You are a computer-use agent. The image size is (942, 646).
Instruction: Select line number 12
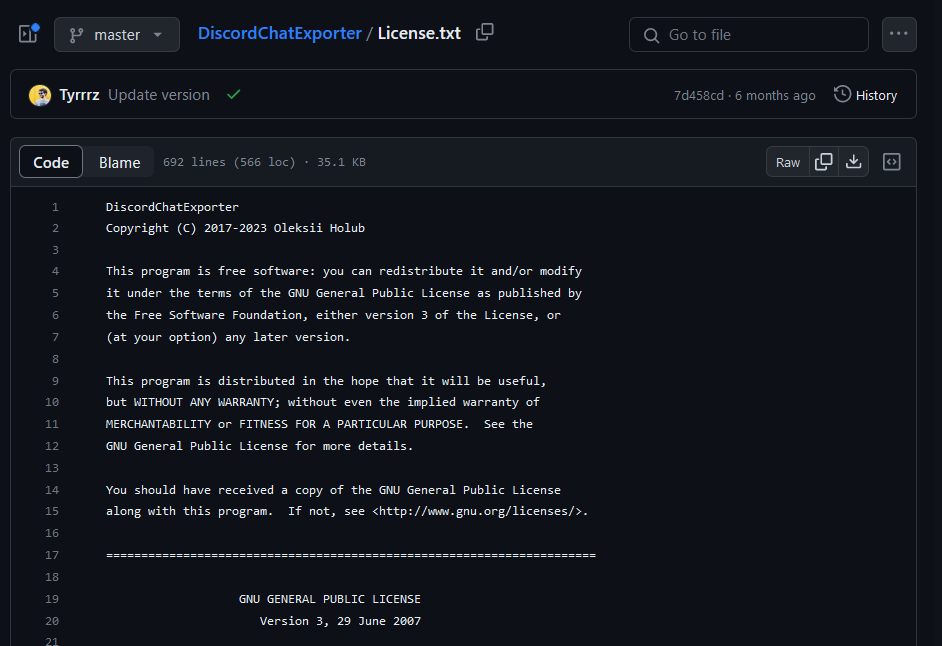point(52,446)
